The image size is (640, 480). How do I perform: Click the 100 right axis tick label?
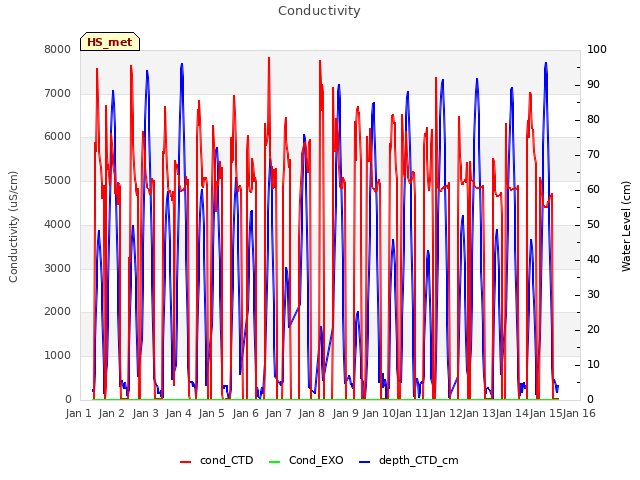[x=597, y=49]
